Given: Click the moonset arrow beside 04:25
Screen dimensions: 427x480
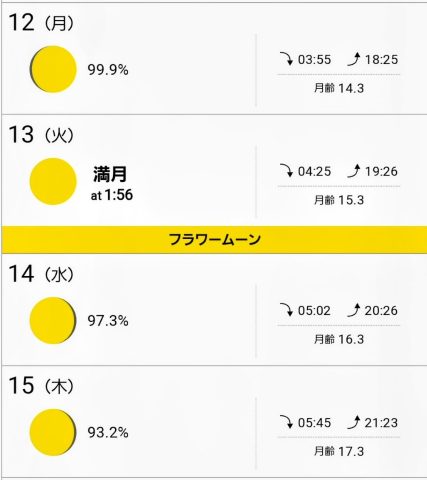Looking at the screenshot, I should click(x=286, y=171).
